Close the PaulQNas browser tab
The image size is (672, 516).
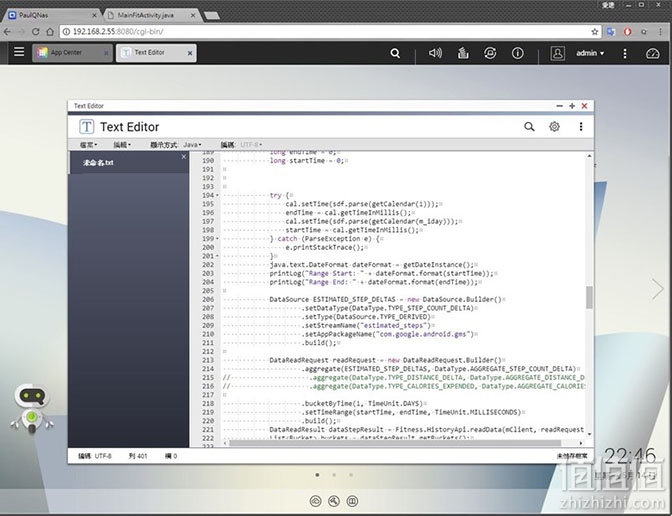coord(94,15)
